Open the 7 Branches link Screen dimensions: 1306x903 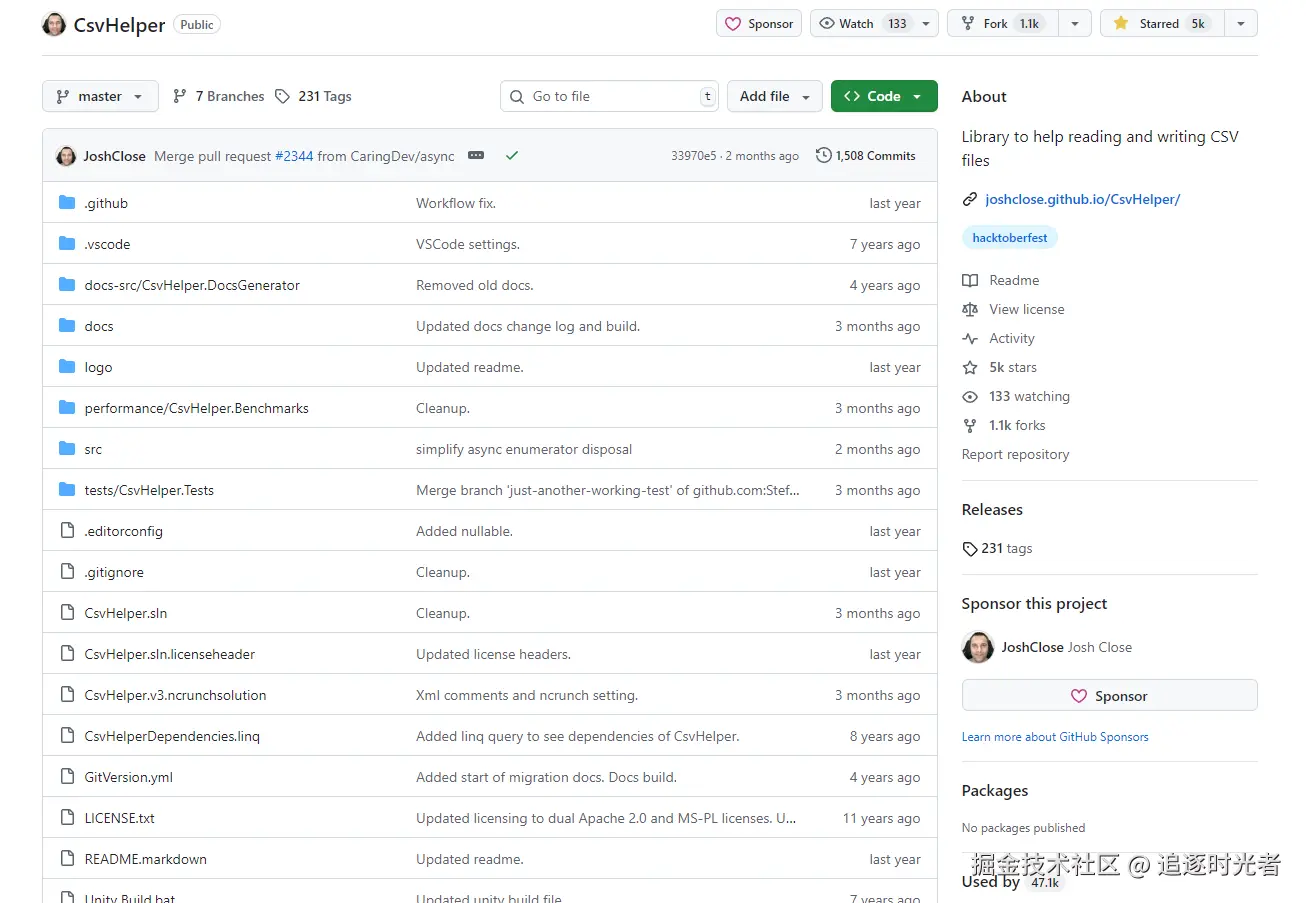click(x=218, y=96)
